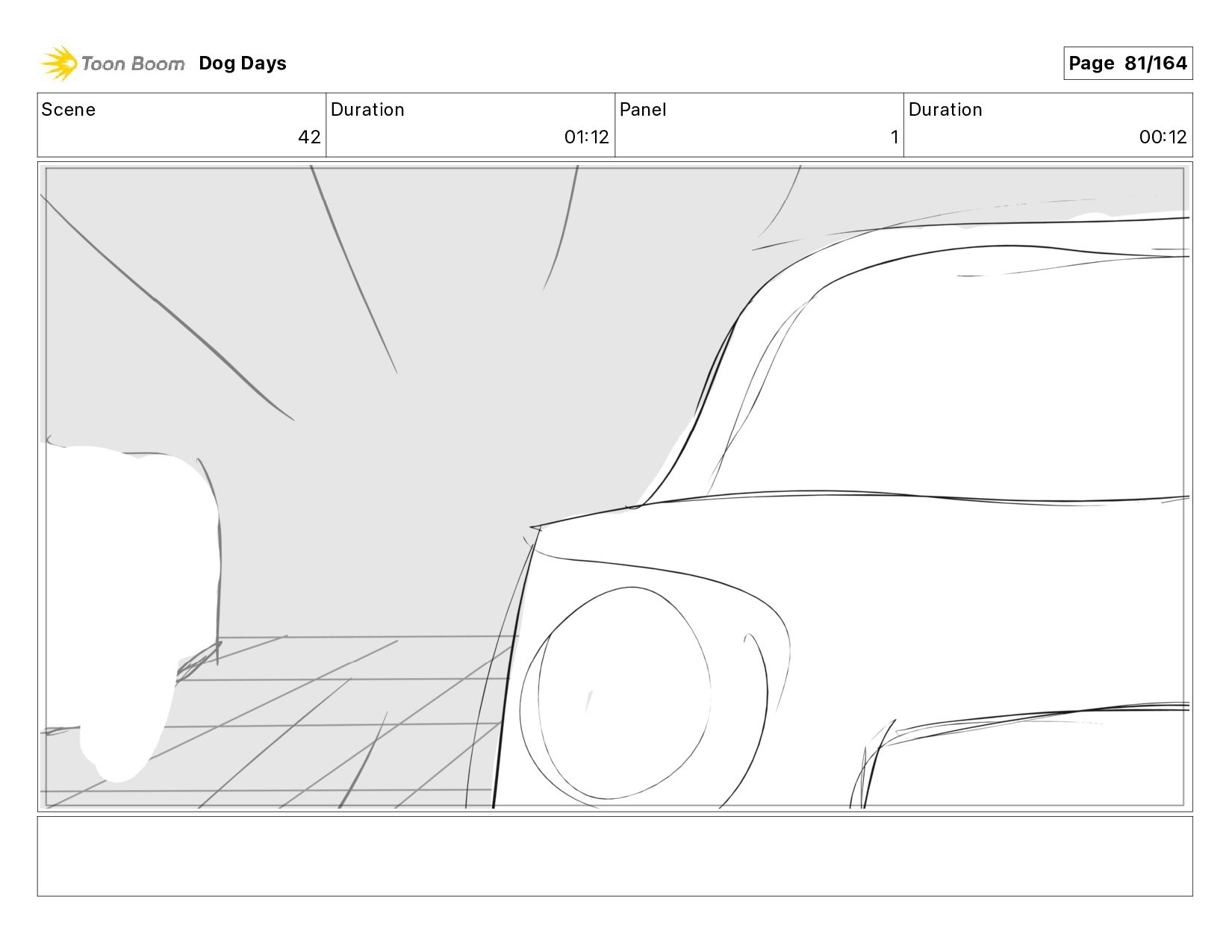Click the scene number '42'
This screenshot has height=952, width=1232.
click(309, 137)
